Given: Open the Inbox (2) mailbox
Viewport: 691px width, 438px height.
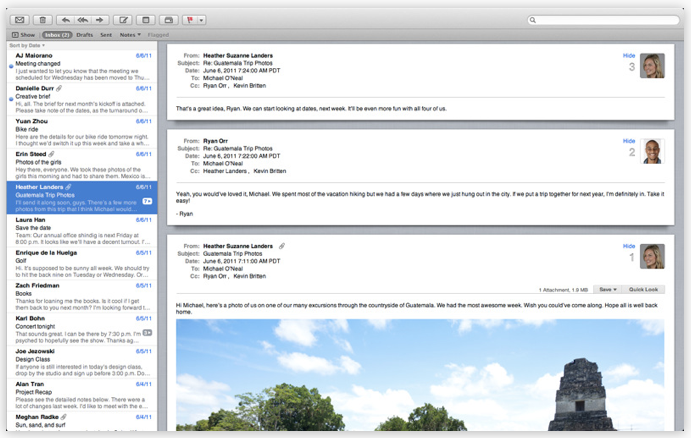Looking at the screenshot, I should pos(57,35).
